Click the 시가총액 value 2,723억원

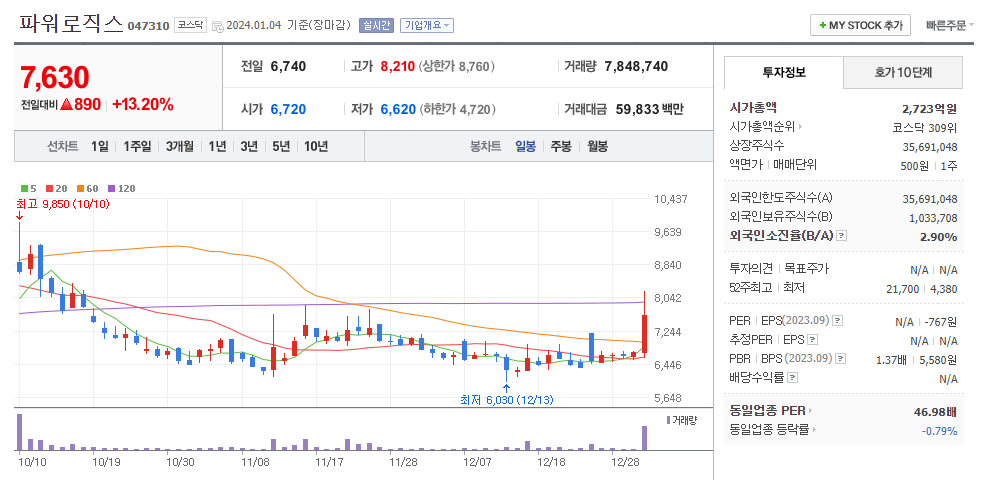tap(929, 108)
